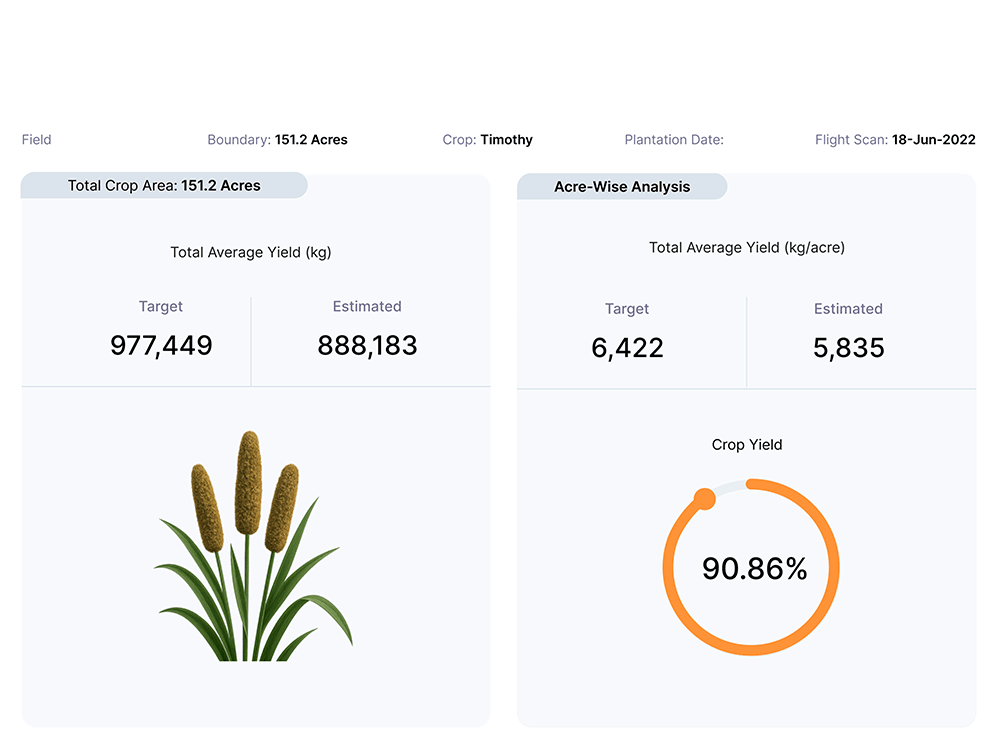Click the Boundary 151.2 Acres value
Viewport: 1000px width, 749px height.
pos(311,140)
